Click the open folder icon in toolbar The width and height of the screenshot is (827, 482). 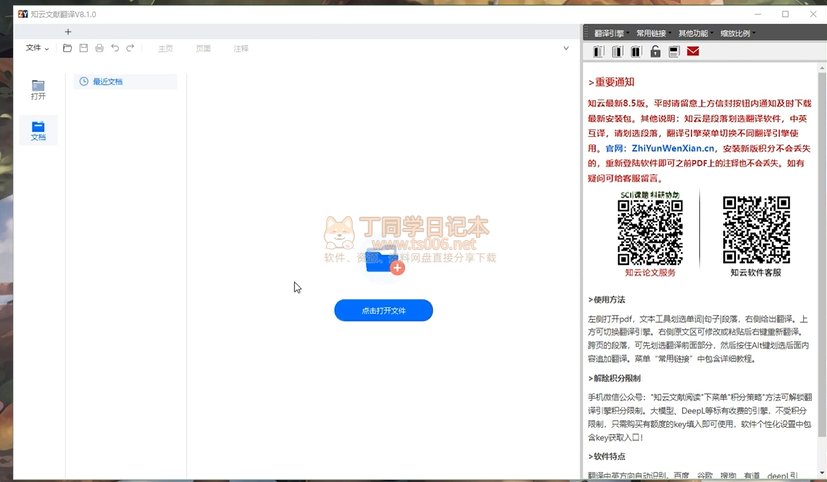point(67,48)
